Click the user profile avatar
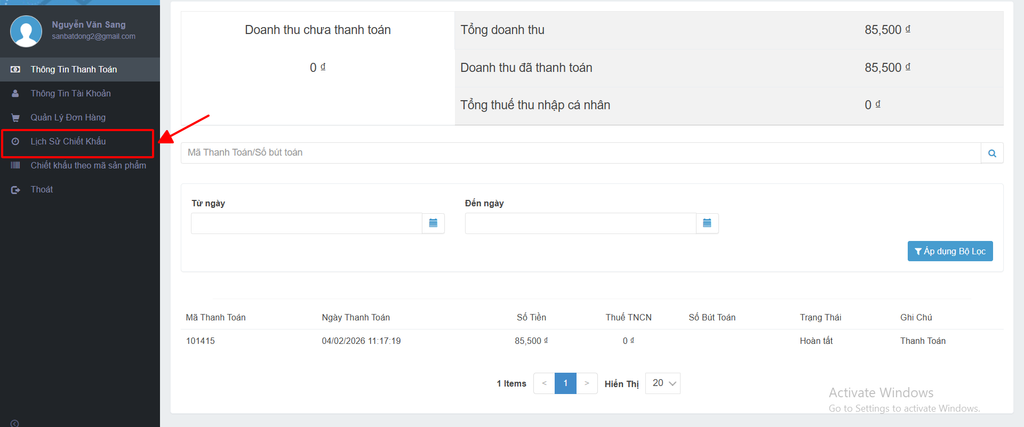1024x427 pixels. point(25,31)
